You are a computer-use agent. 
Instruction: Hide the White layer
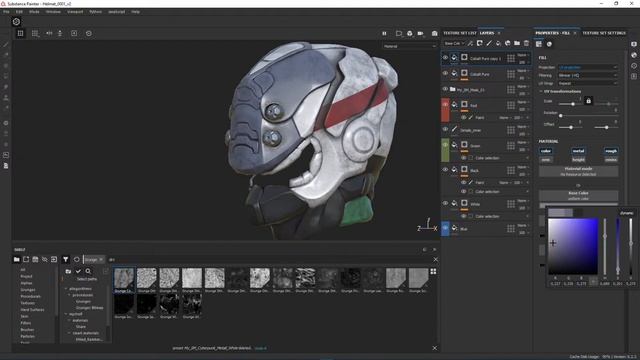(x=445, y=203)
